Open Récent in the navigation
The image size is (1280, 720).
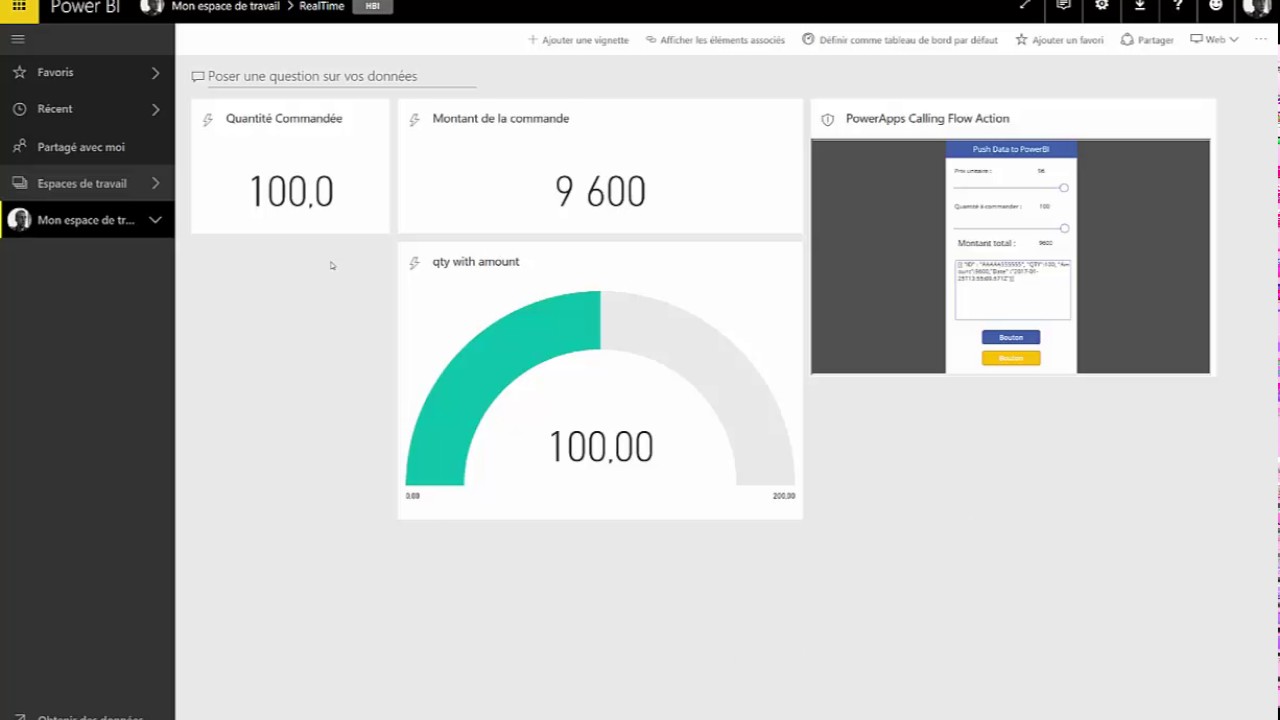[87, 109]
